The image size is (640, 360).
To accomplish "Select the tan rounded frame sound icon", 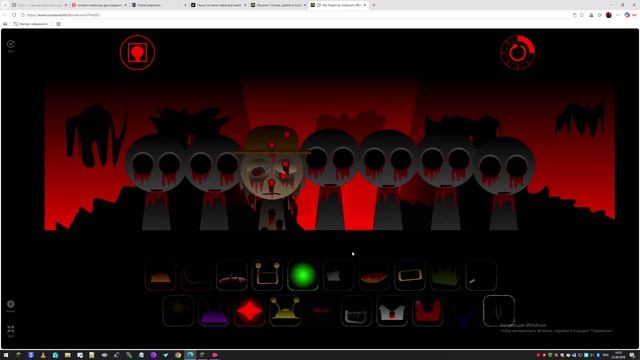I will [x=410, y=276].
